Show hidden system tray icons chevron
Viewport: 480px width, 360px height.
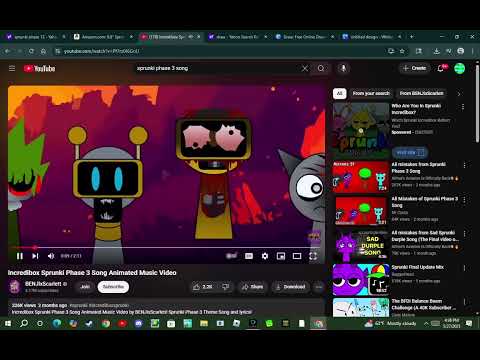[x=426, y=323]
